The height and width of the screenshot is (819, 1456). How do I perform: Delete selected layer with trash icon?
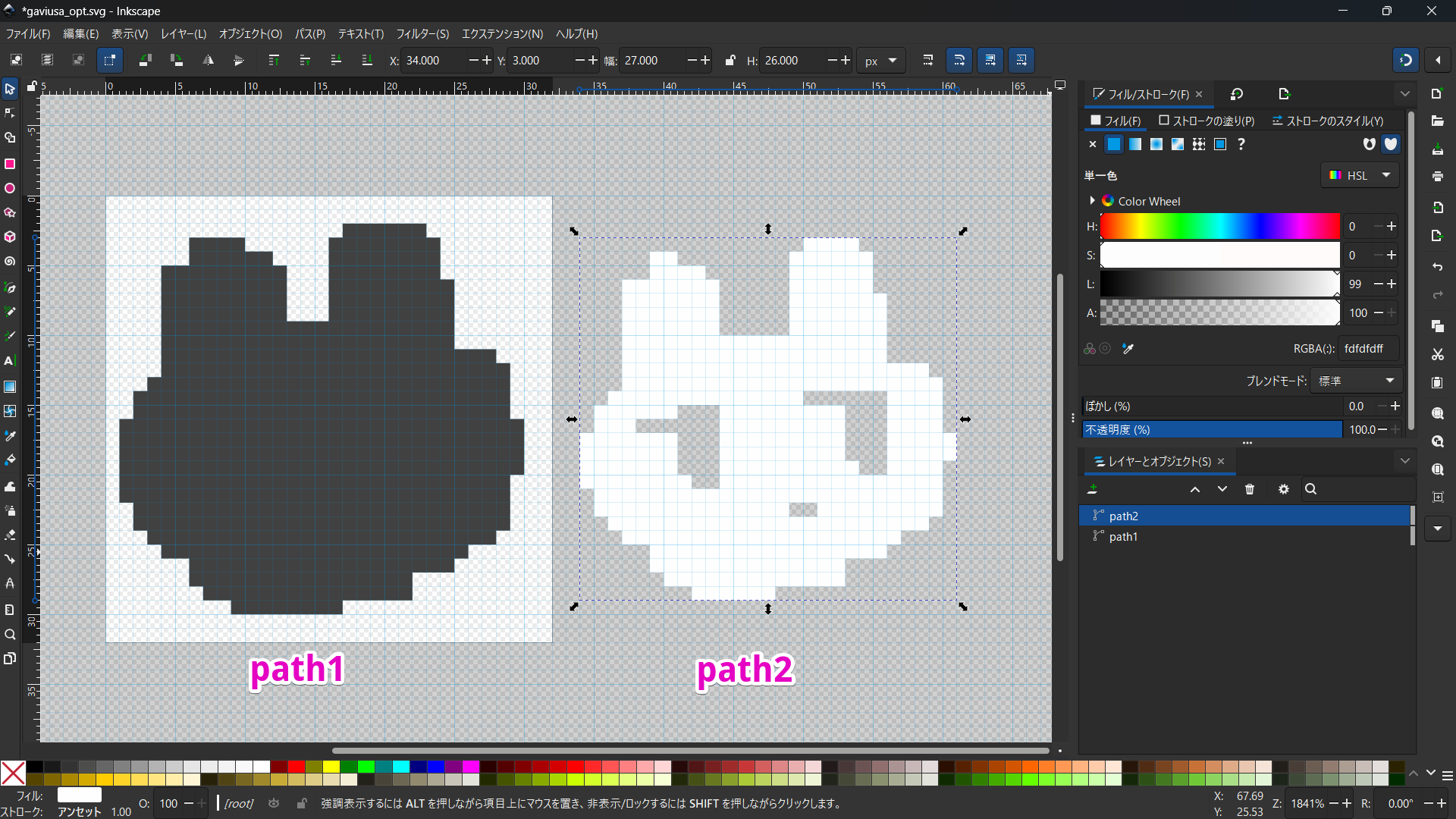[x=1250, y=489]
